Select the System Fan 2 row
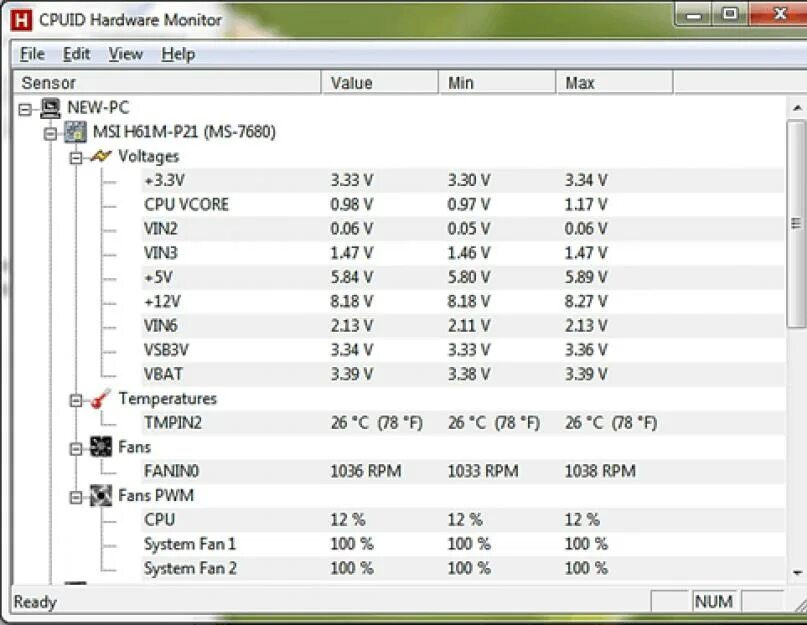The image size is (807, 625). 462,568
